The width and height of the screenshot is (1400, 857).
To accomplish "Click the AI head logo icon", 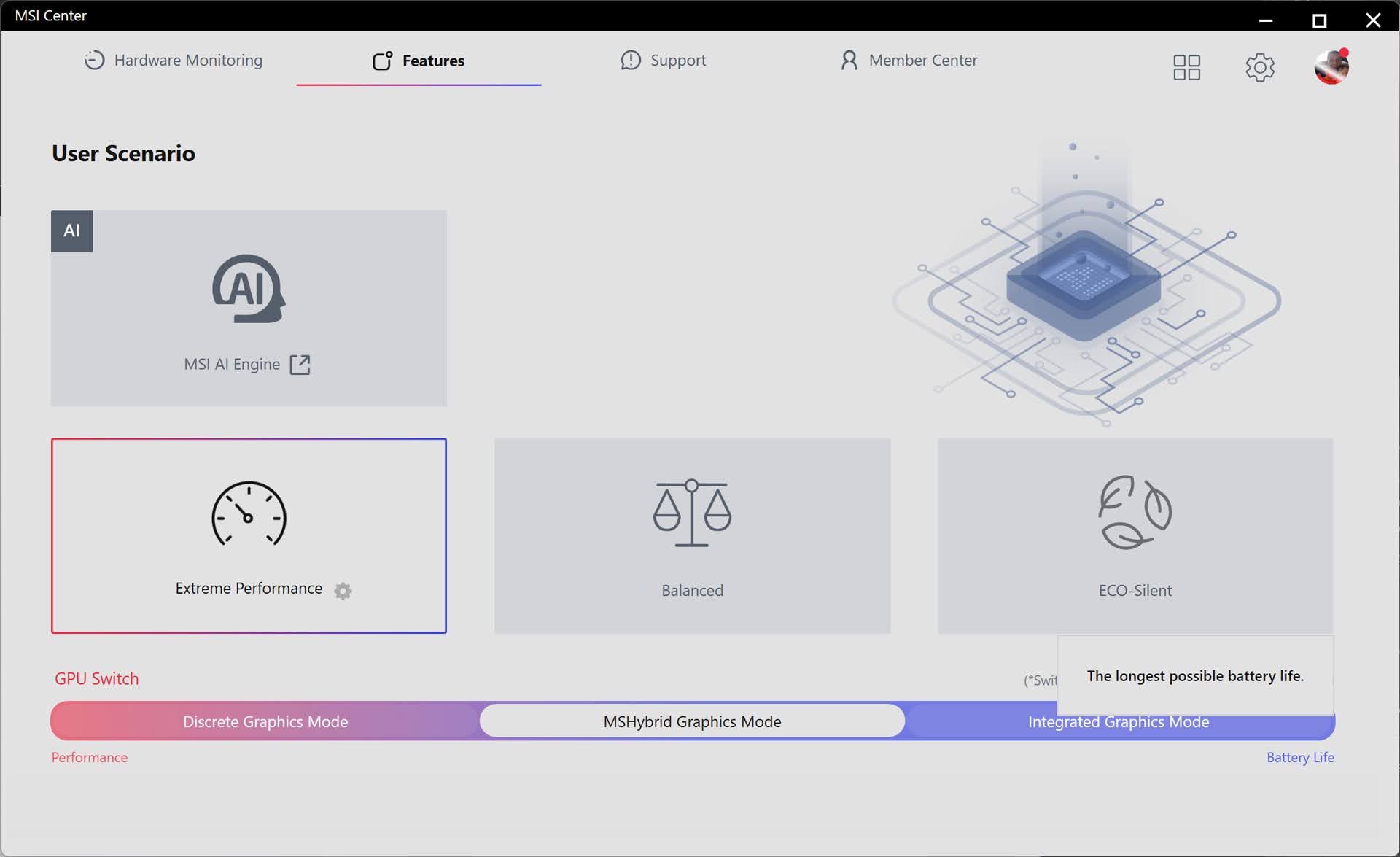I will tap(249, 288).
